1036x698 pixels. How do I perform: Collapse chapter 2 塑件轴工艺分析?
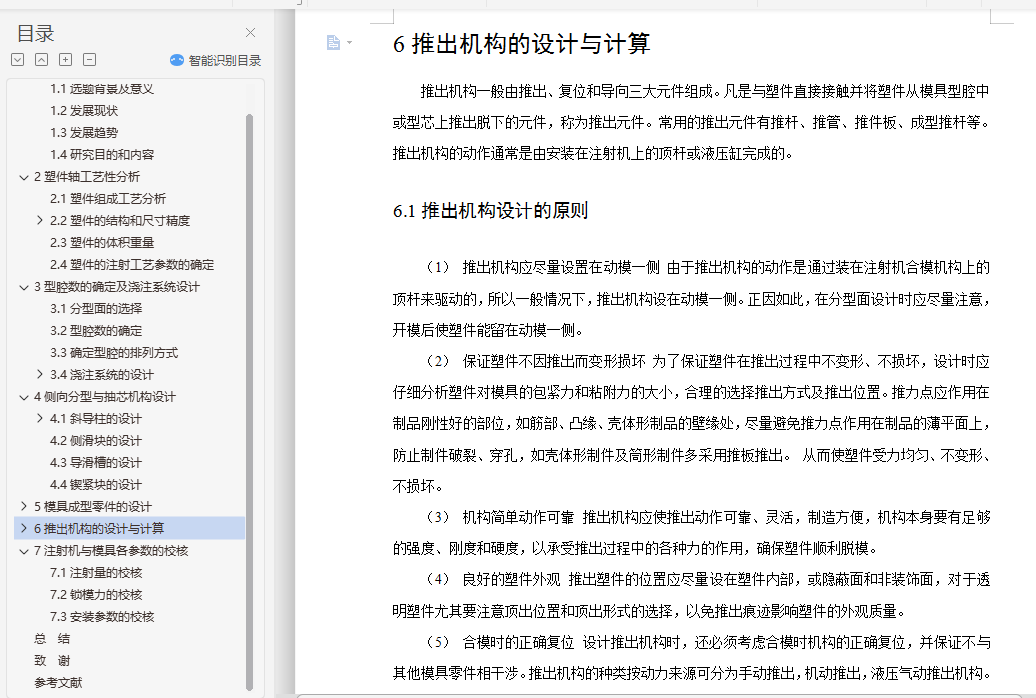[24, 177]
